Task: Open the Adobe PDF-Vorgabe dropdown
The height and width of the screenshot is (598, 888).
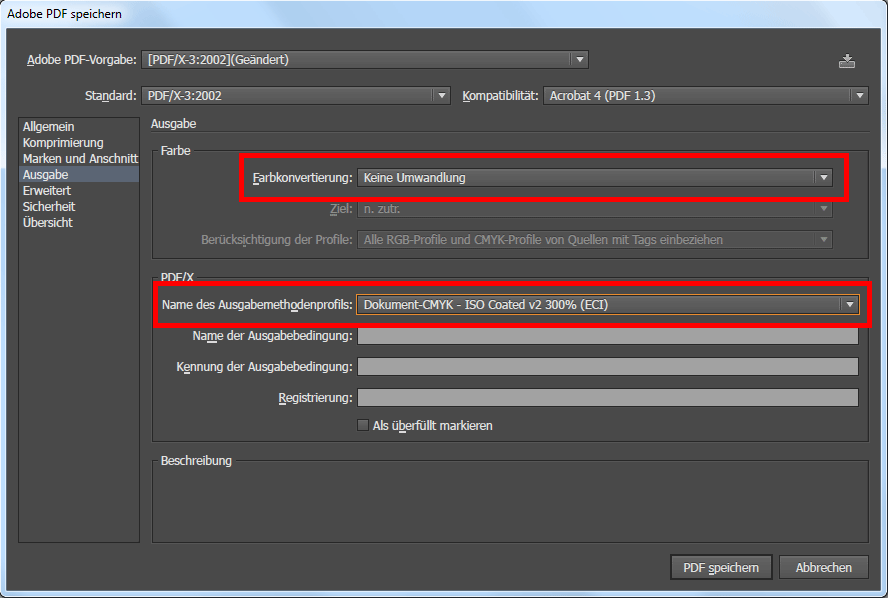Action: (x=365, y=60)
